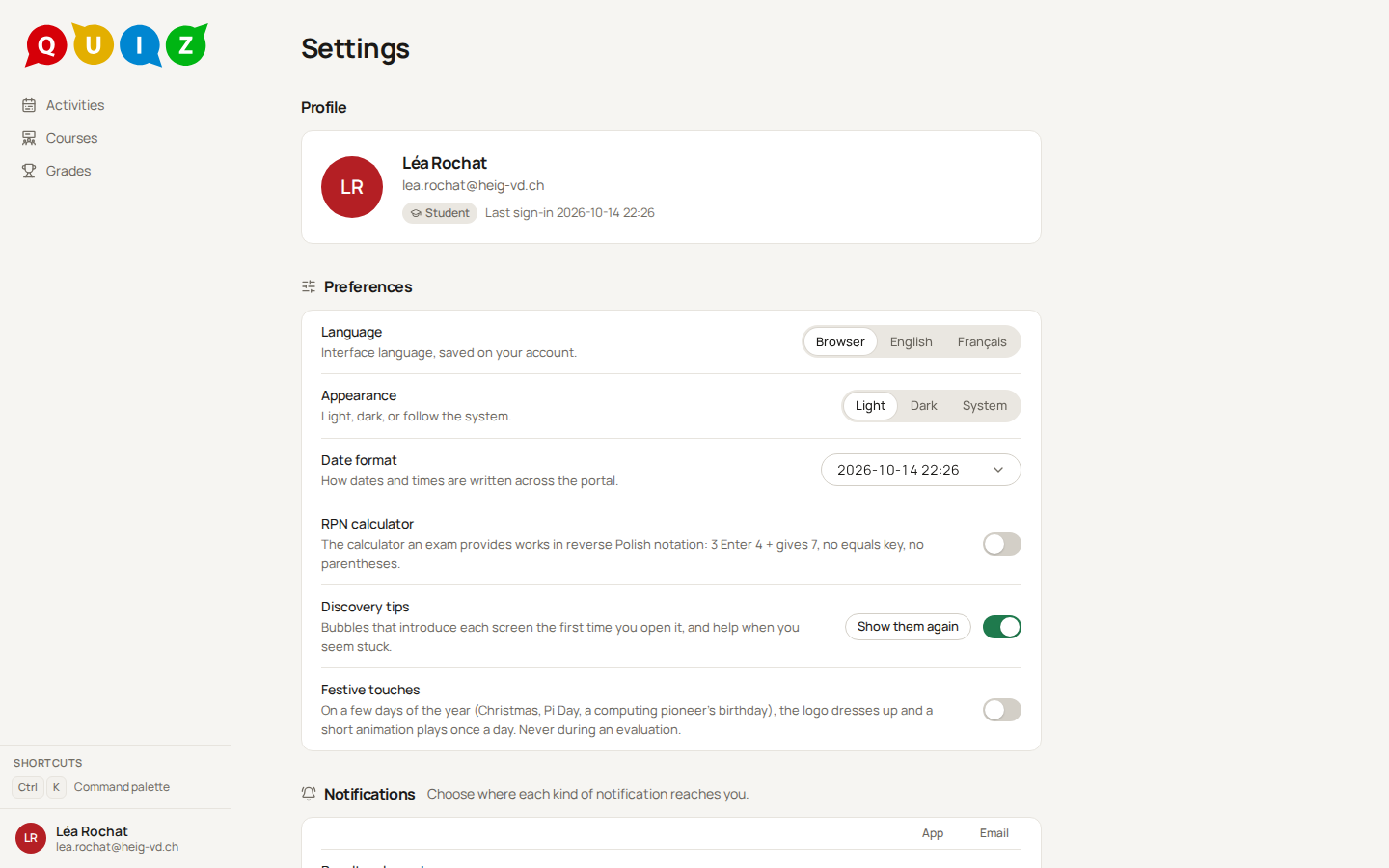Image resolution: width=1389 pixels, height=868 pixels.
Task: Set appearance to System
Action: click(x=984, y=406)
